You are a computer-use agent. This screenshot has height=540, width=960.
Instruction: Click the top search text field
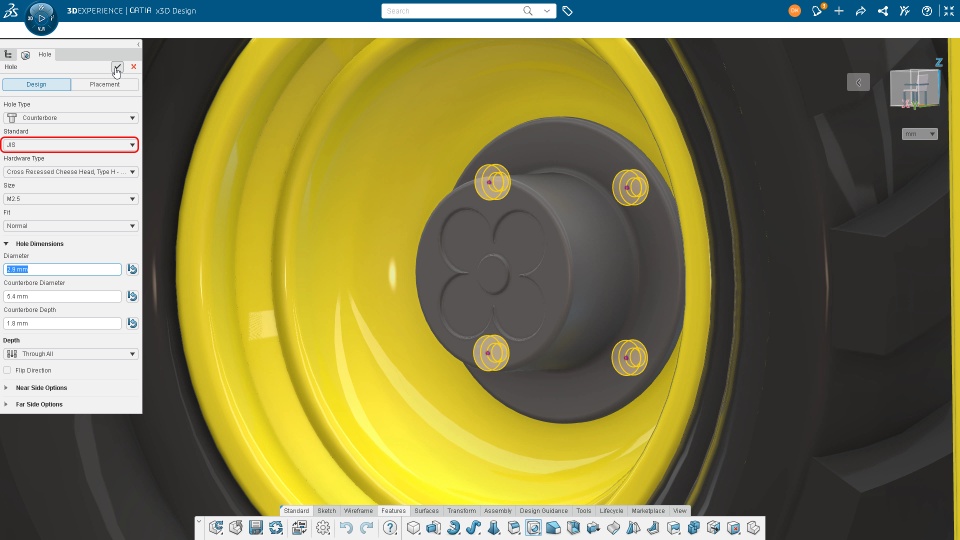click(452, 11)
